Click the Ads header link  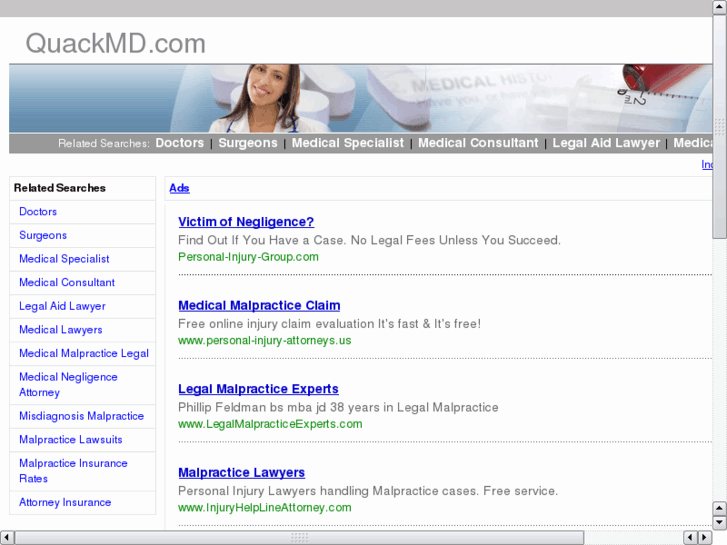pos(179,188)
